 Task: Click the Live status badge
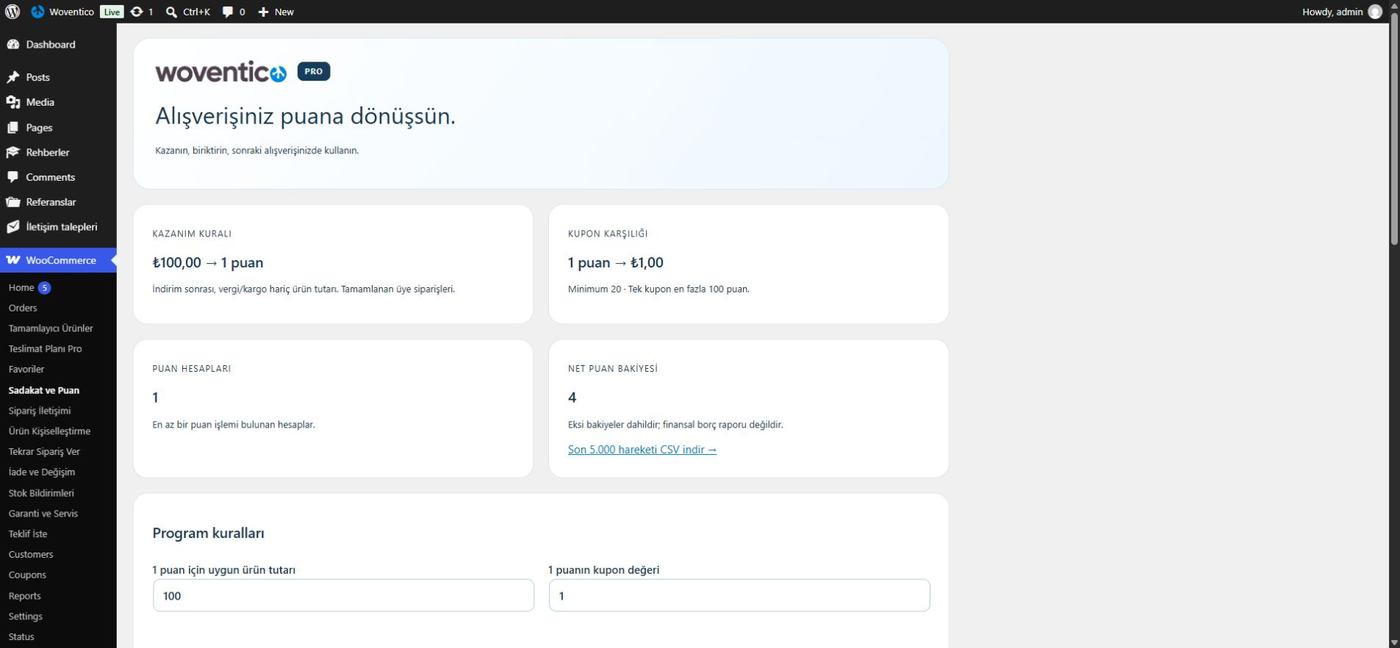(x=112, y=12)
